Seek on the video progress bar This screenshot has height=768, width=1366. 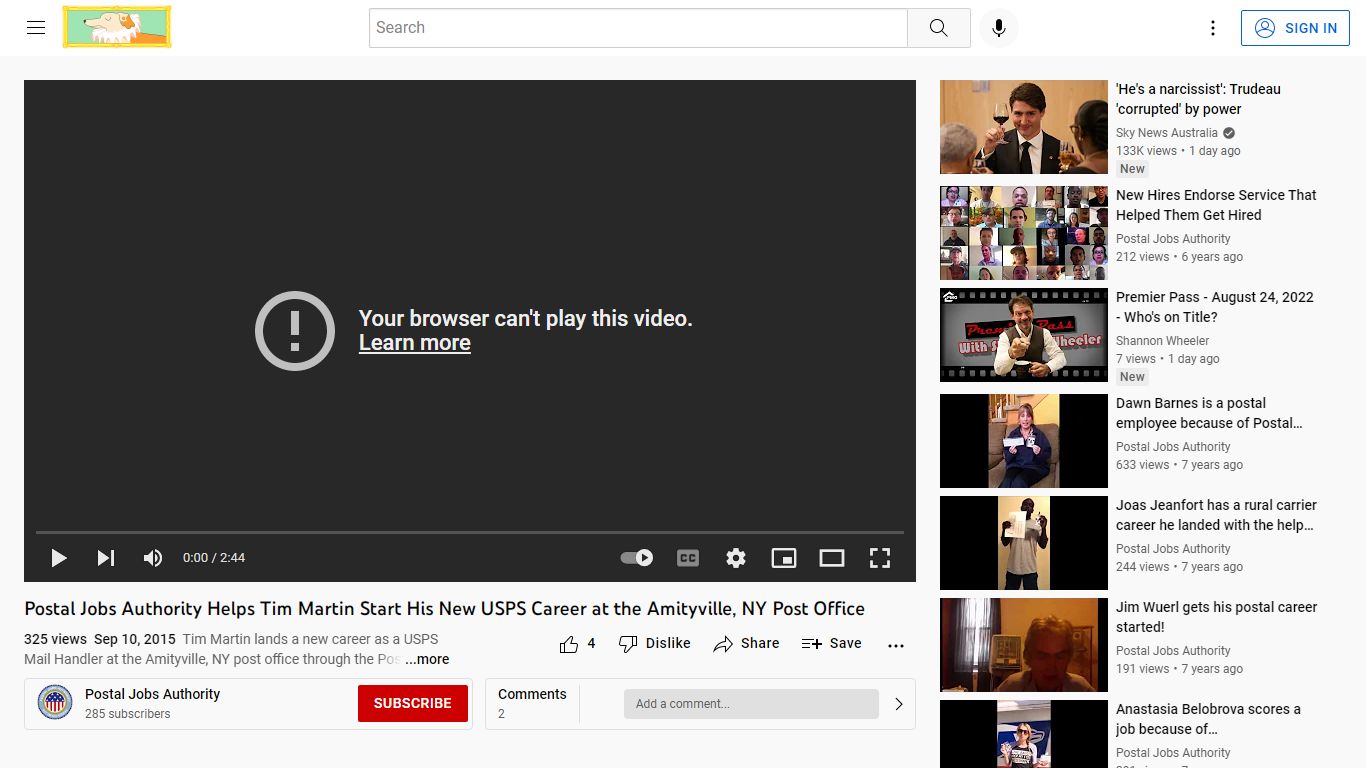(470, 532)
